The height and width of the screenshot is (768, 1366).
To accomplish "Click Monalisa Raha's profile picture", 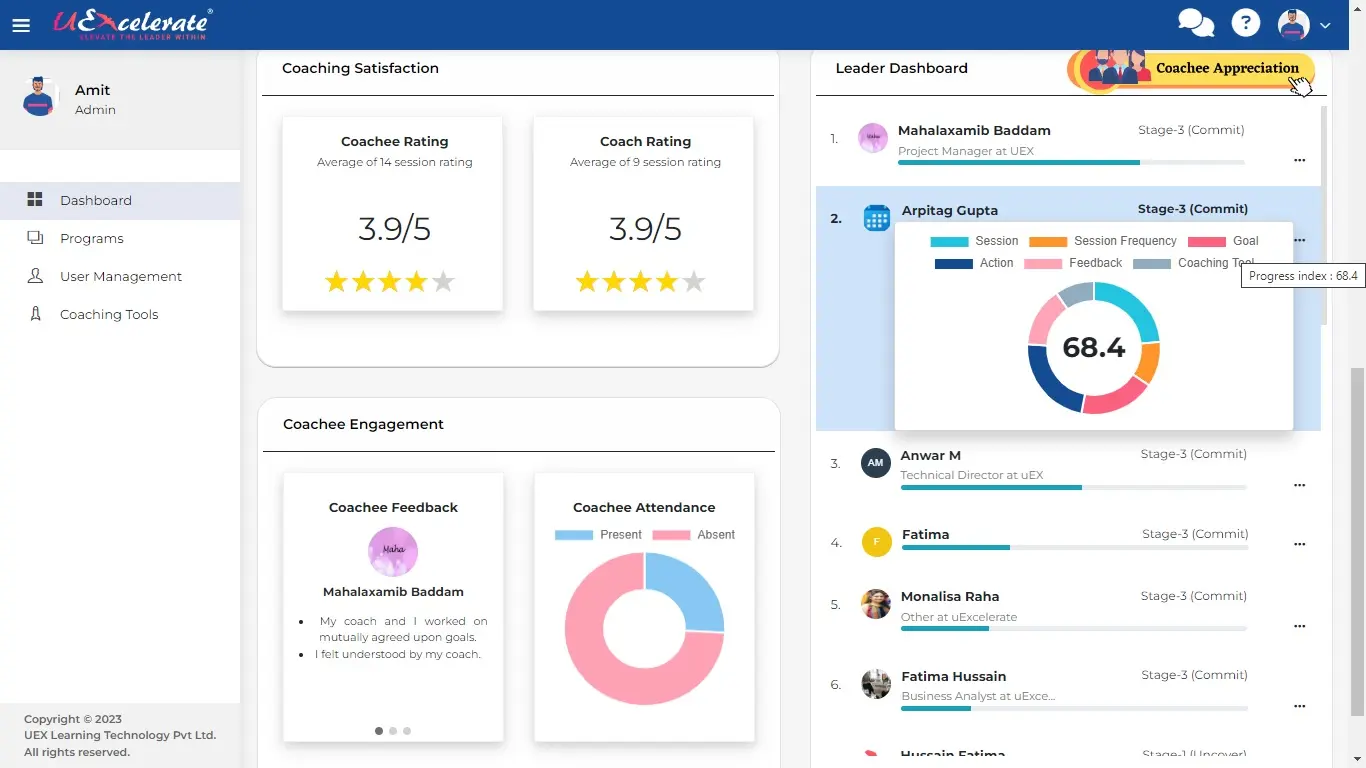I will coord(875,604).
